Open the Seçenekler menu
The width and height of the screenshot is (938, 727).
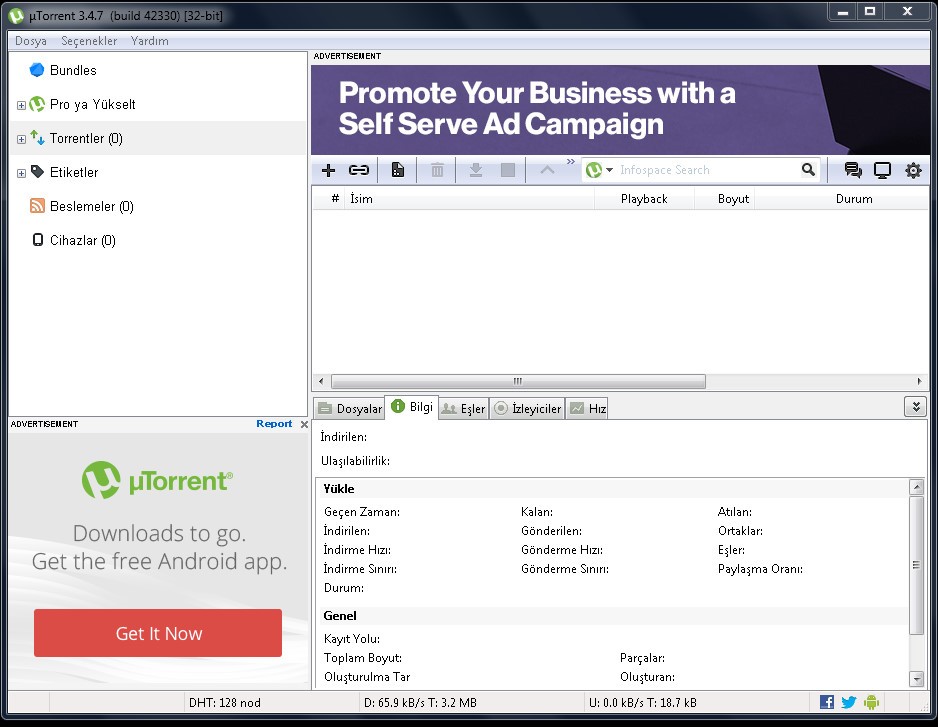89,41
